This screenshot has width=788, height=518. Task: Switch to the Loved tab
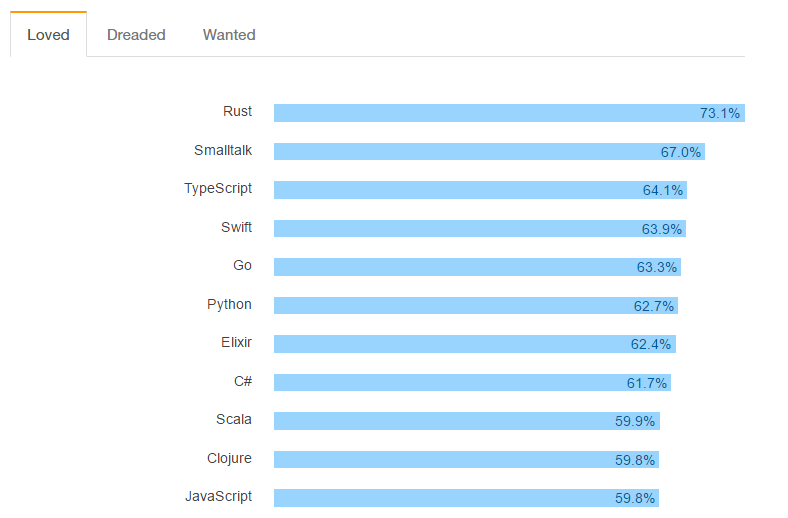click(x=48, y=34)
